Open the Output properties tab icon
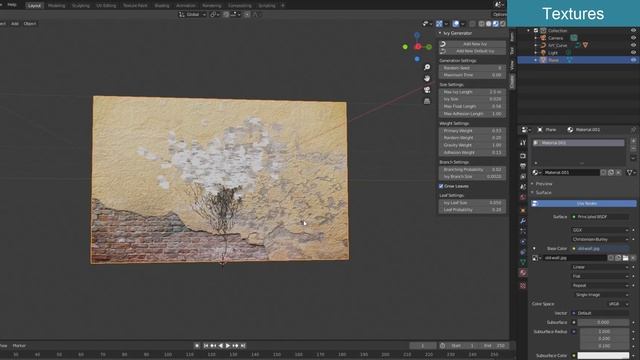This screenshot has height=360, width=640. click(523, 166)
